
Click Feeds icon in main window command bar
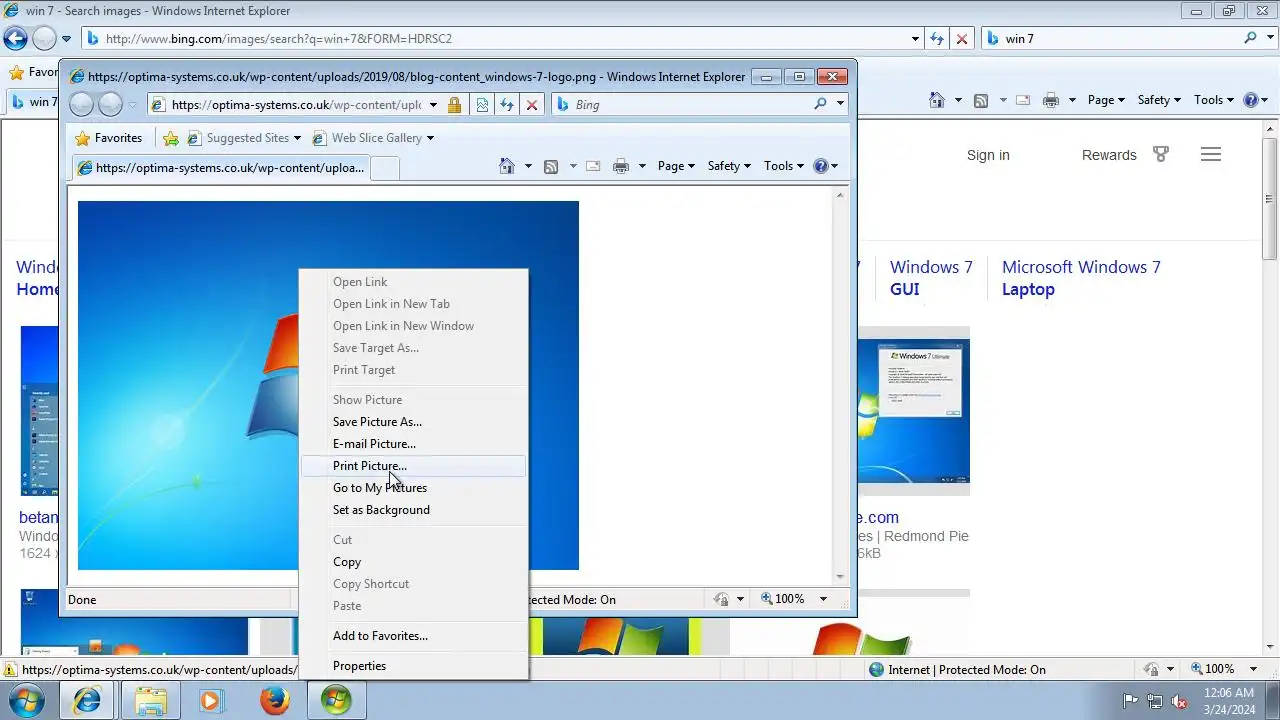tap(981, 100)
